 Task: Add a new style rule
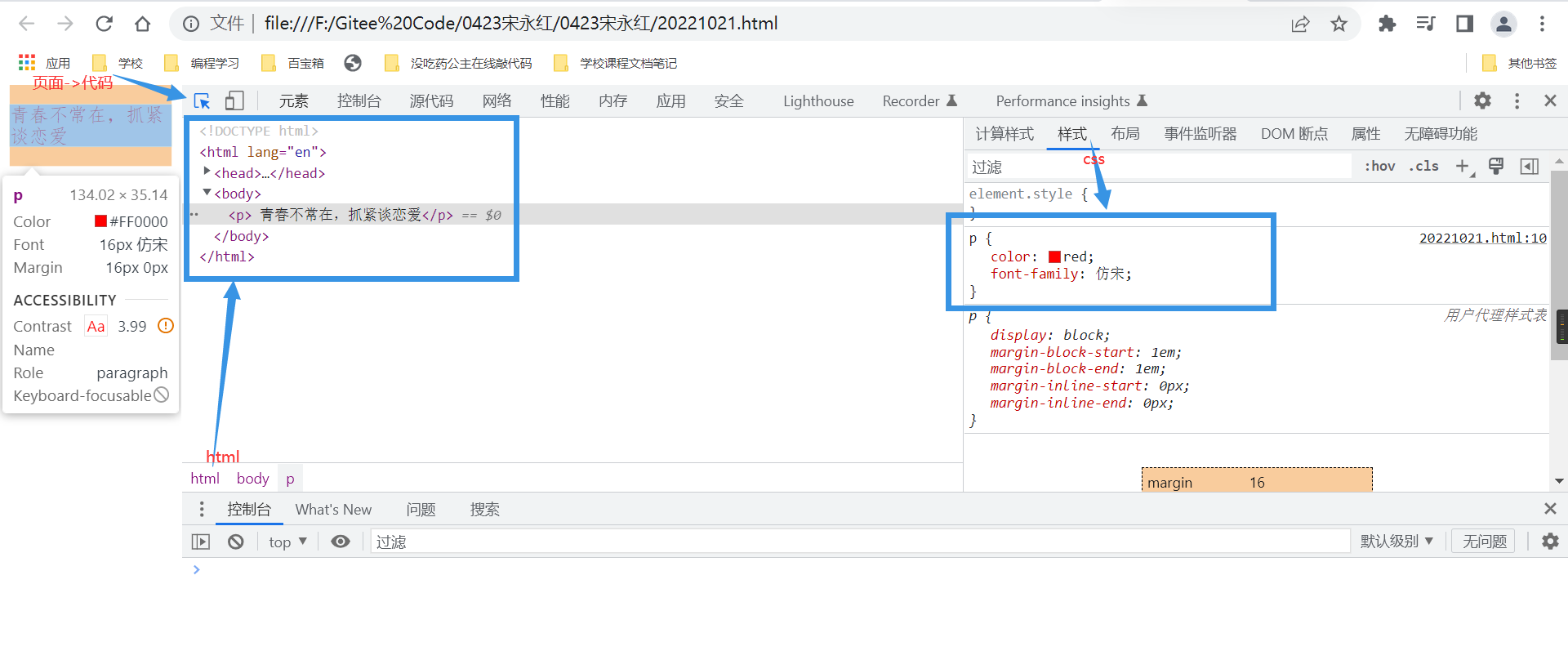coord(1463,166)
